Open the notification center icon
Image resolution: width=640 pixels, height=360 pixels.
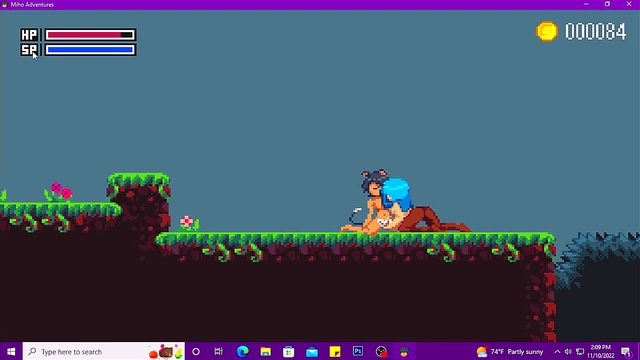click(x=627, y=351)
